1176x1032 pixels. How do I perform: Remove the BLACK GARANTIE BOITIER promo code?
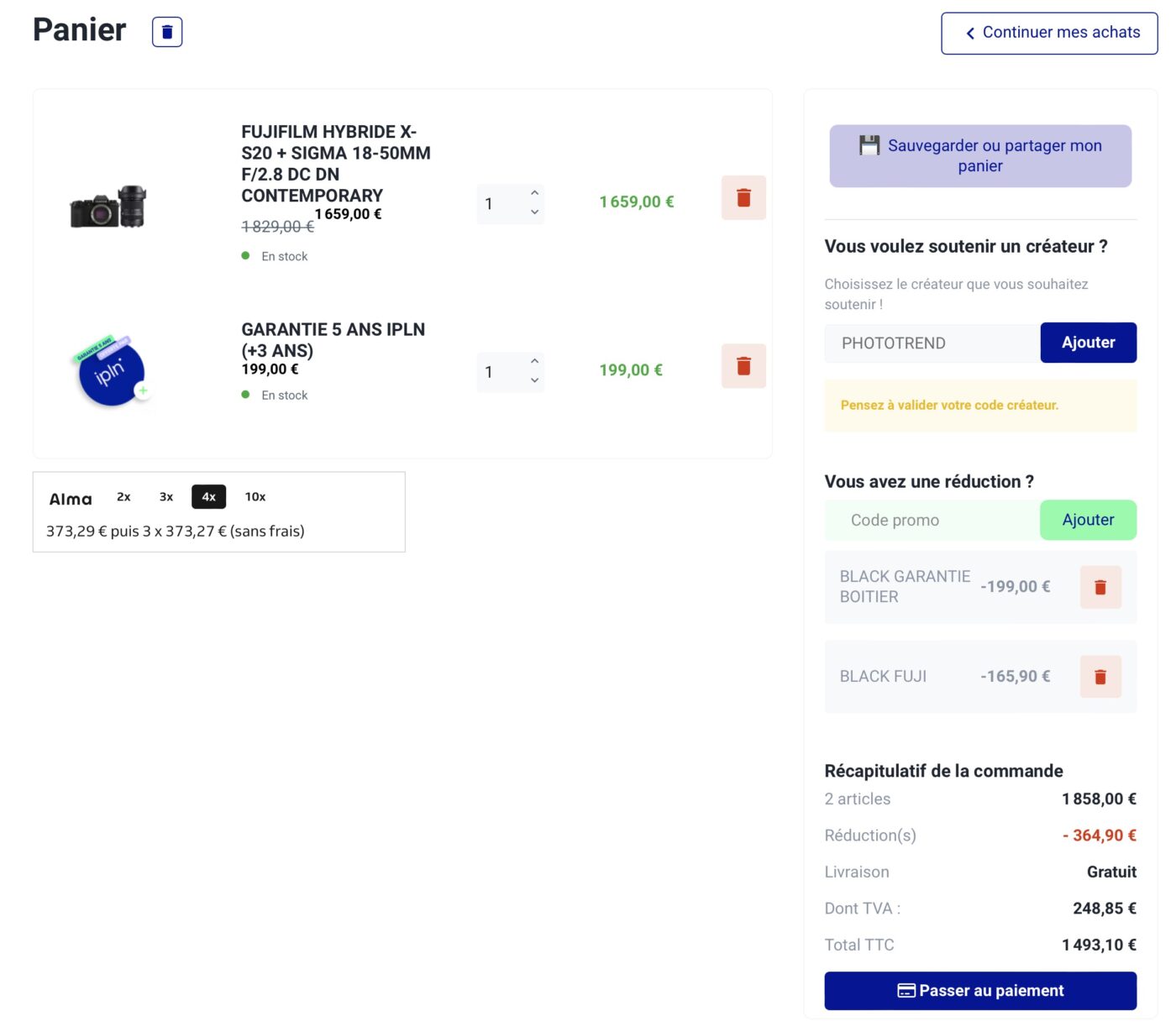pos(1100,588)
